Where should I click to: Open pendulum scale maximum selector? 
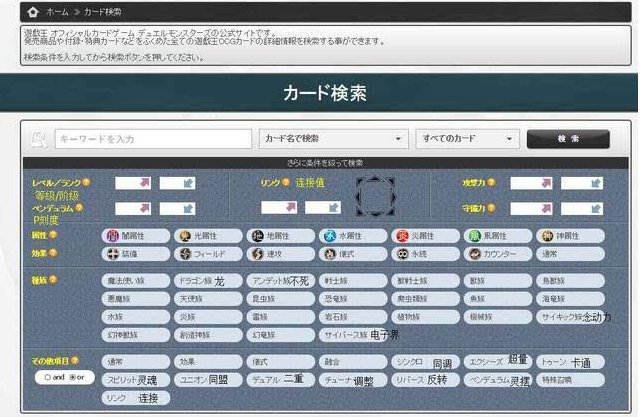(x=177, y=208)
